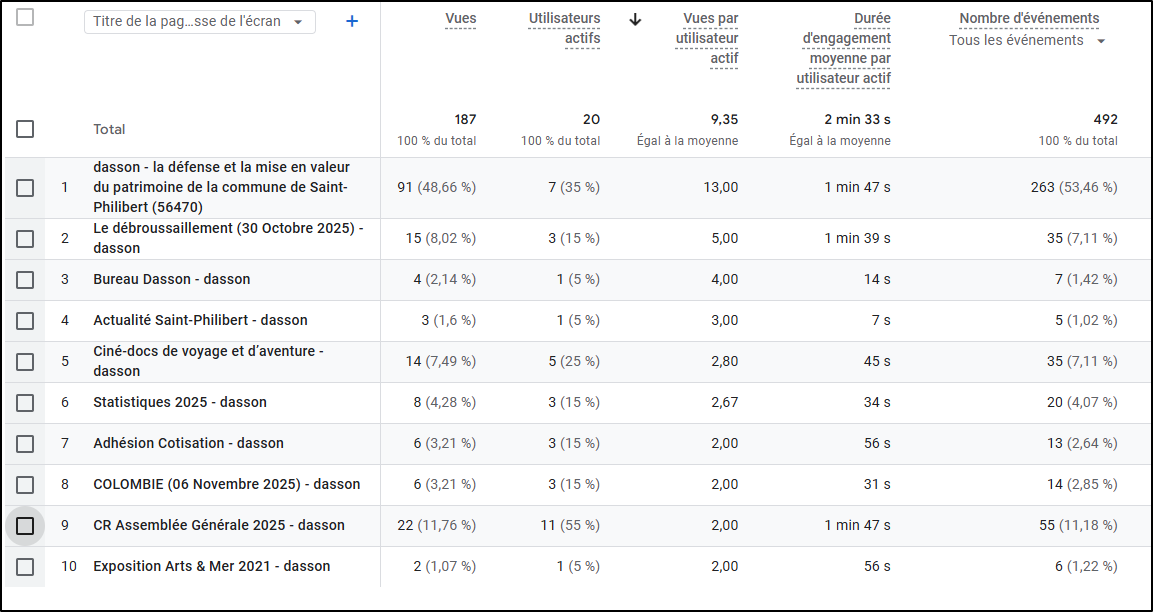Open the Titre de la page dimension dropdown
The image size is (1153, 612).
[199, 22]
